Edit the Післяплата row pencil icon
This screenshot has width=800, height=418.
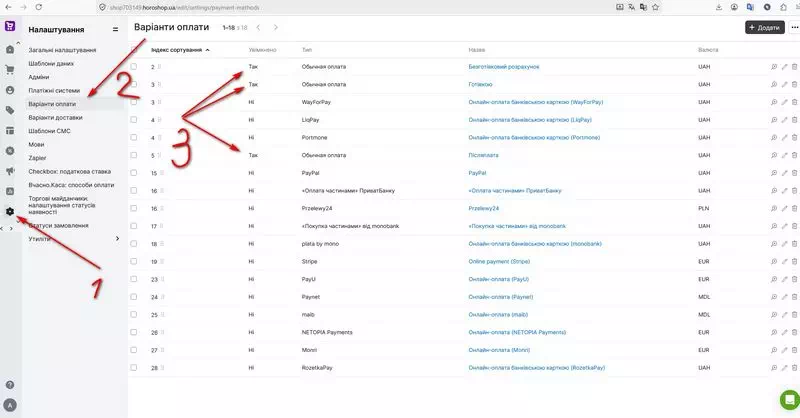[784, 155]
